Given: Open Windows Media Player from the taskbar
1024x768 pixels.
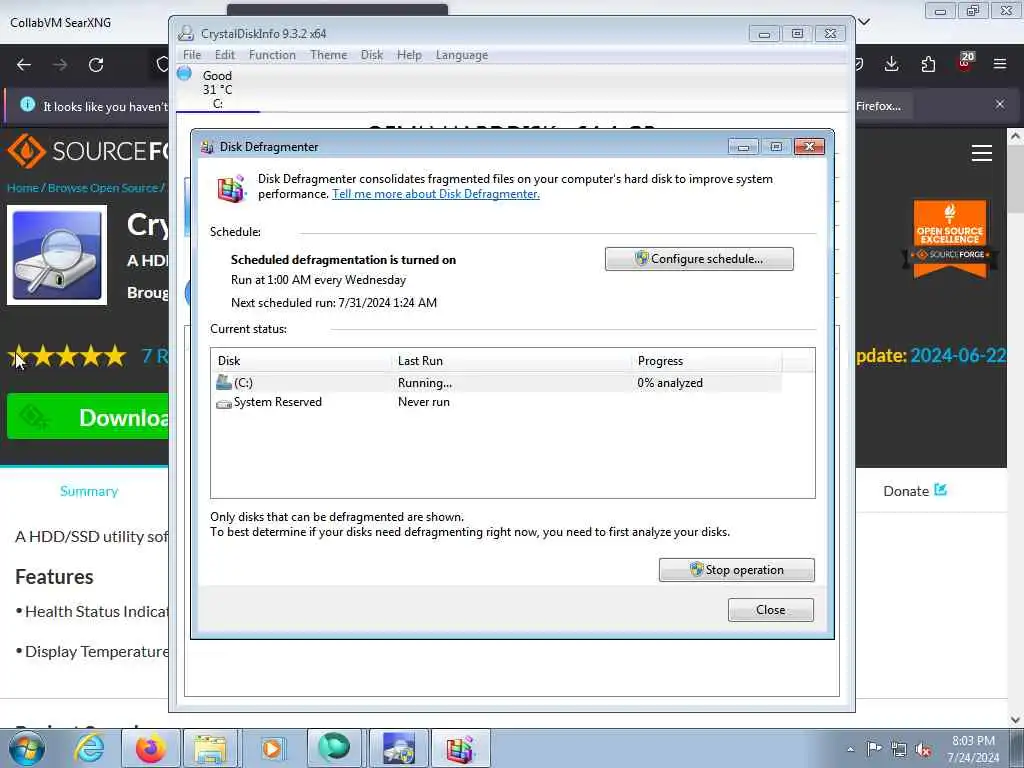Looking at the screenshot, I should pos(271,748).
